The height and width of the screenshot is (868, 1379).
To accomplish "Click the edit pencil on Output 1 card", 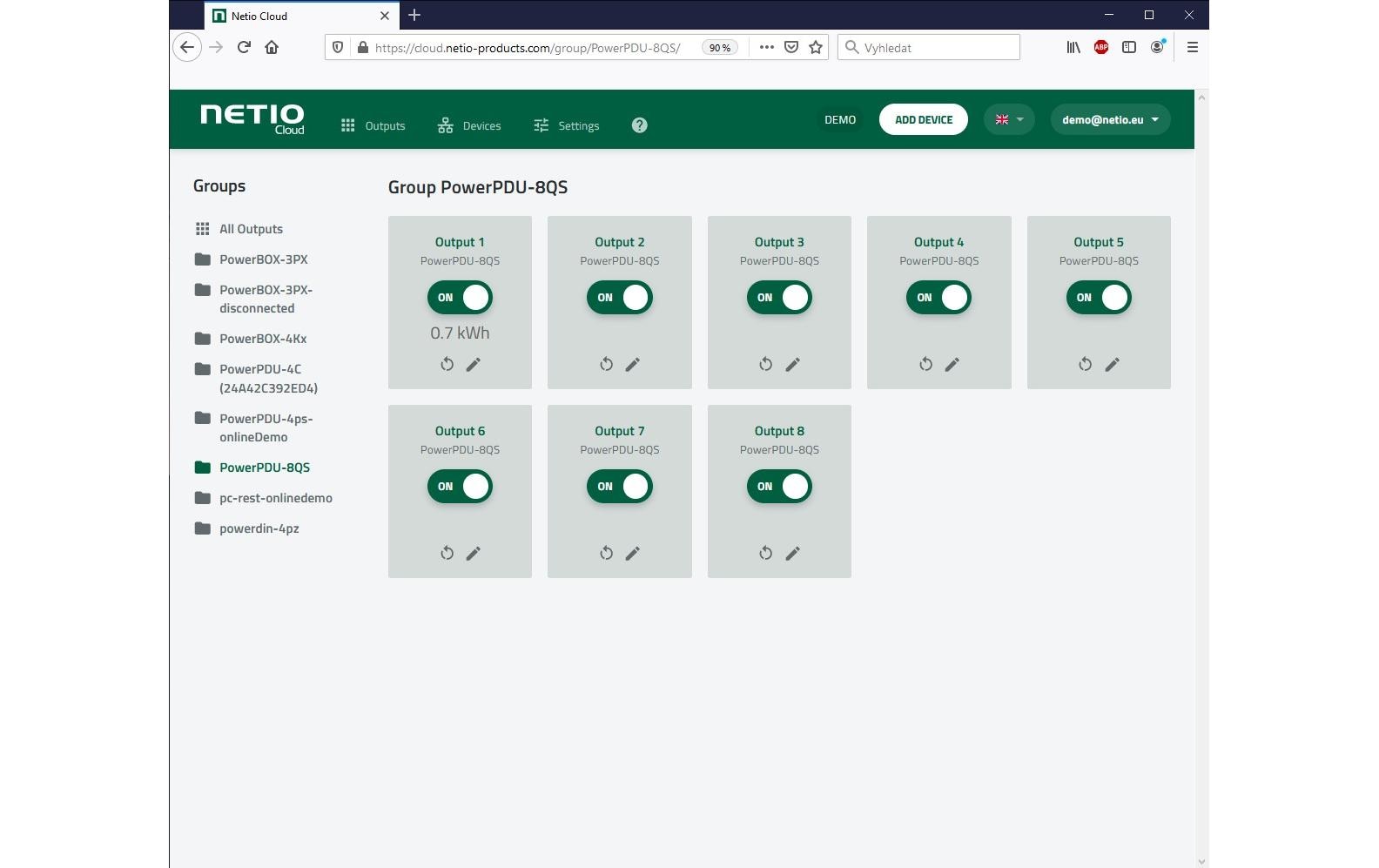I will click(474, 365).
